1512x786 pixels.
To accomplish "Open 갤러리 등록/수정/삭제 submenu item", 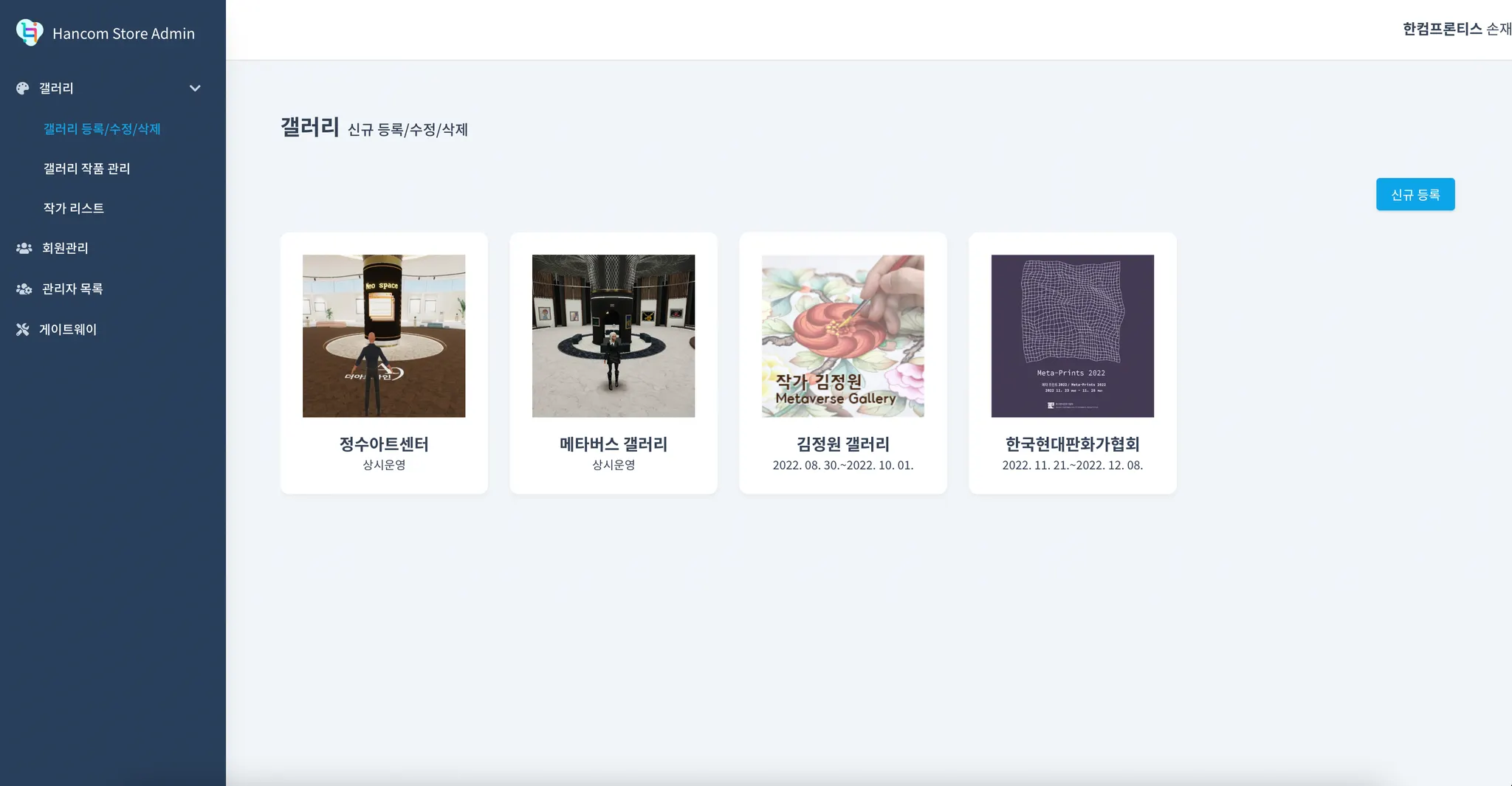I will click(x=102, y=128).
